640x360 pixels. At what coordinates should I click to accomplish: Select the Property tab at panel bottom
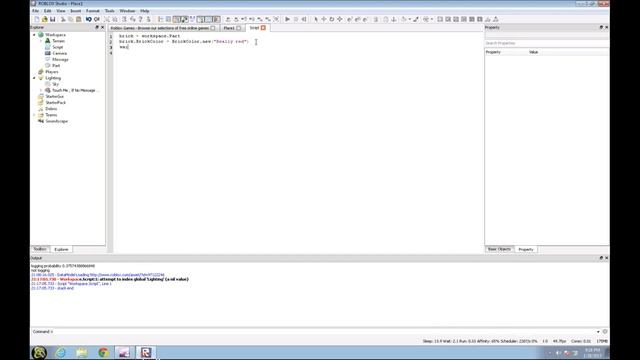(x=526, y=249)
